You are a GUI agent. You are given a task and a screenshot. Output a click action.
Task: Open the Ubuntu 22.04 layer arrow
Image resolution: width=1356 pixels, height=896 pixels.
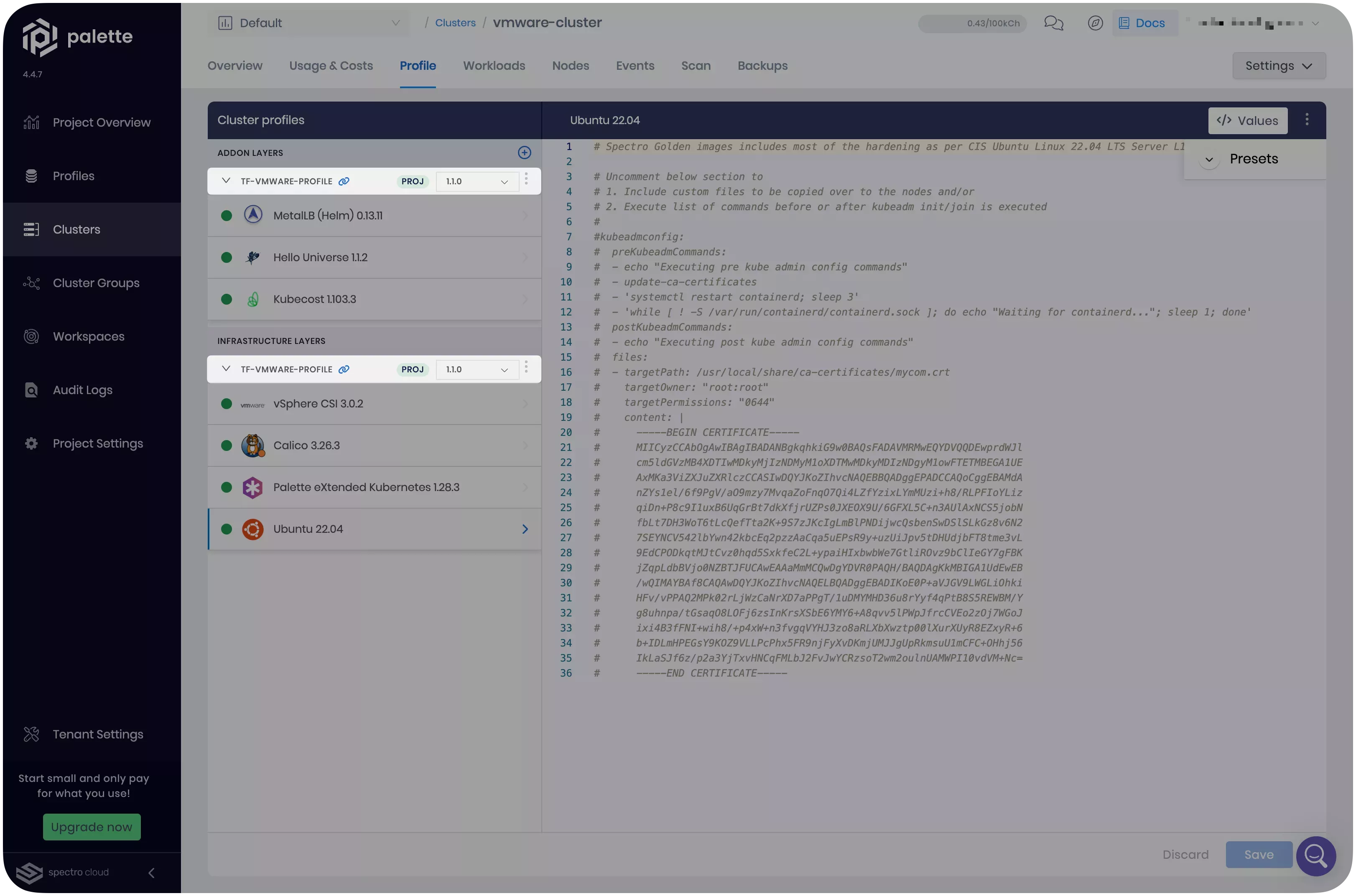click(525, 529)
